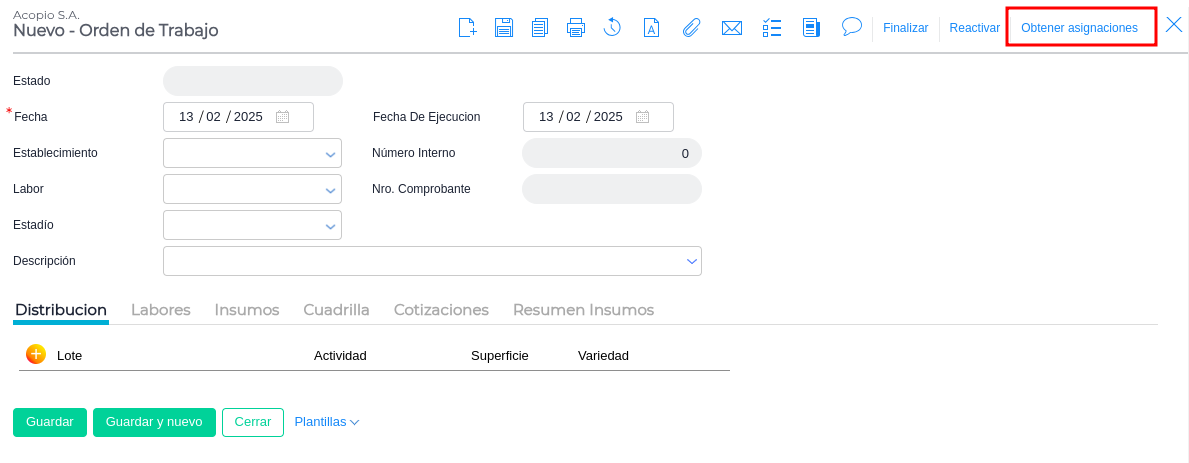Click the save floppy disk icon

point(504,28)
